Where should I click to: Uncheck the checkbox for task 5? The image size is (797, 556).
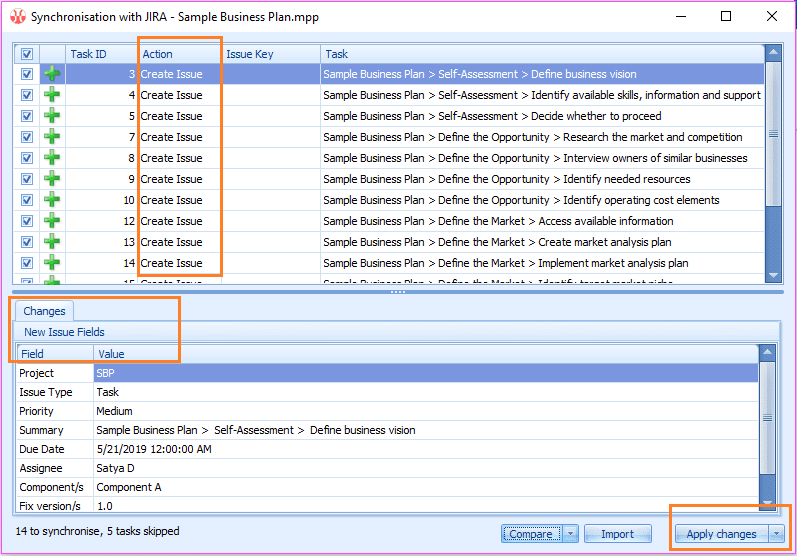tap(27, 116)
